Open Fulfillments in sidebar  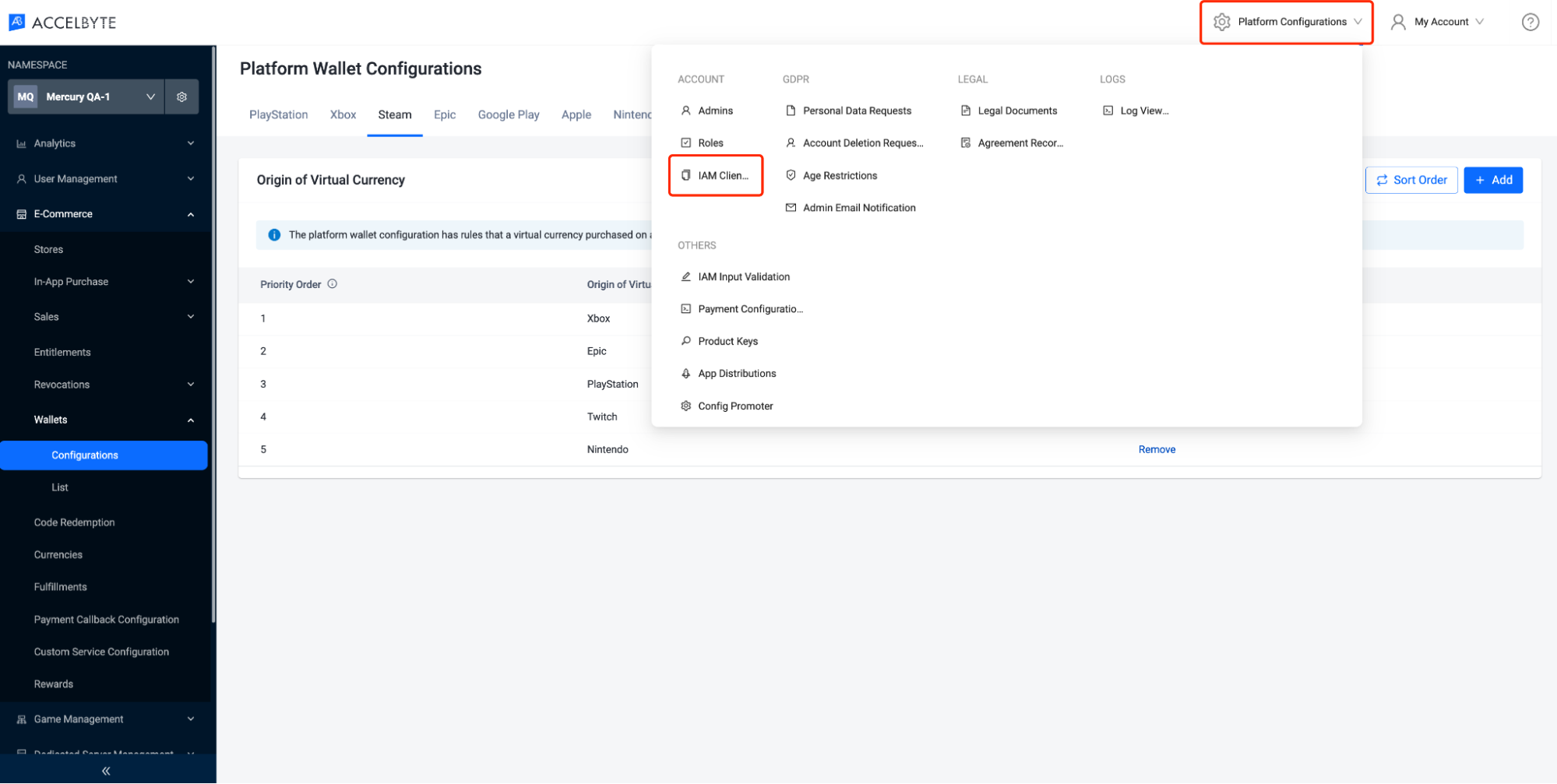(x=60, y=587)
